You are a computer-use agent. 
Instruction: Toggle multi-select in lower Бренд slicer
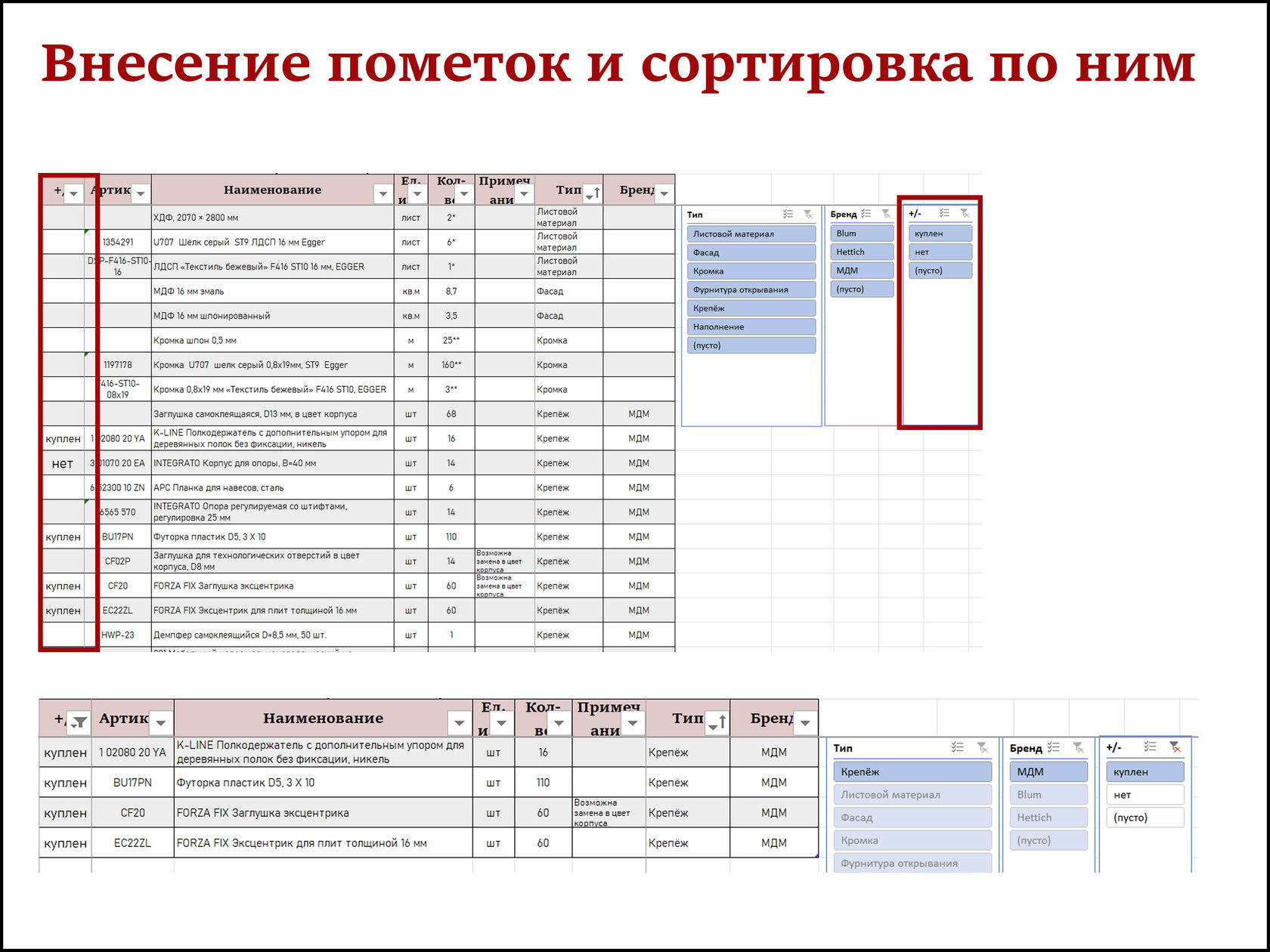[x=1054, y=747]
